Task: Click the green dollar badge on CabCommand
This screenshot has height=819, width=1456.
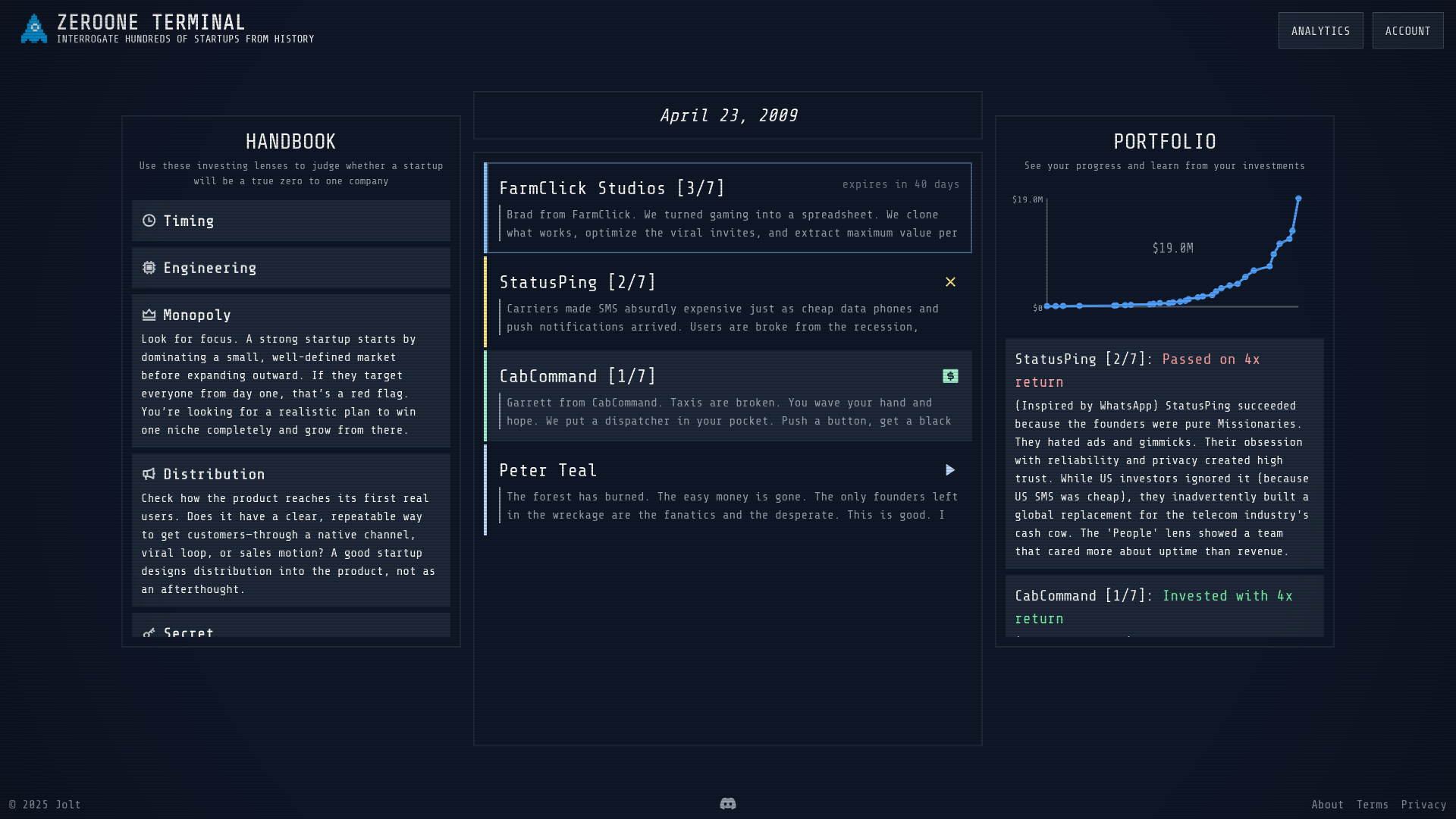Action: coord(950,375)
